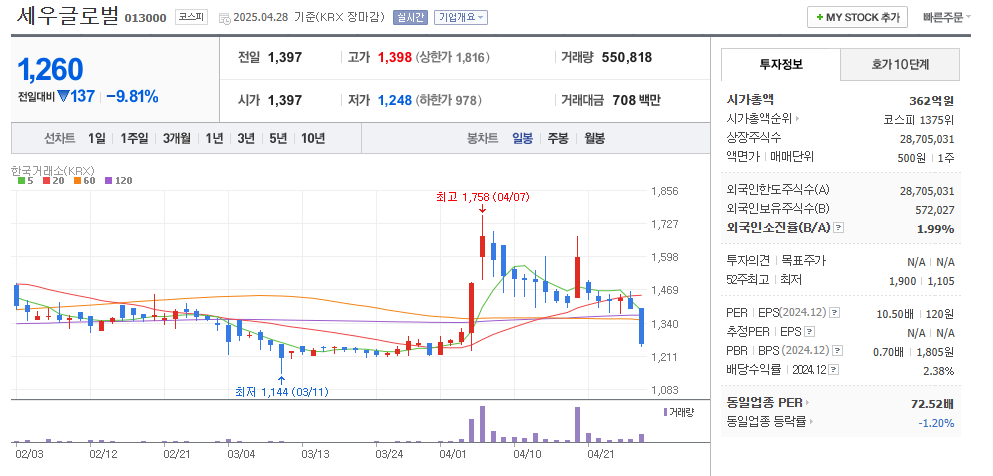This screenshot has height=476, width=993.
Task: Select the 3년 line chart period
Action: pos(246,138)
